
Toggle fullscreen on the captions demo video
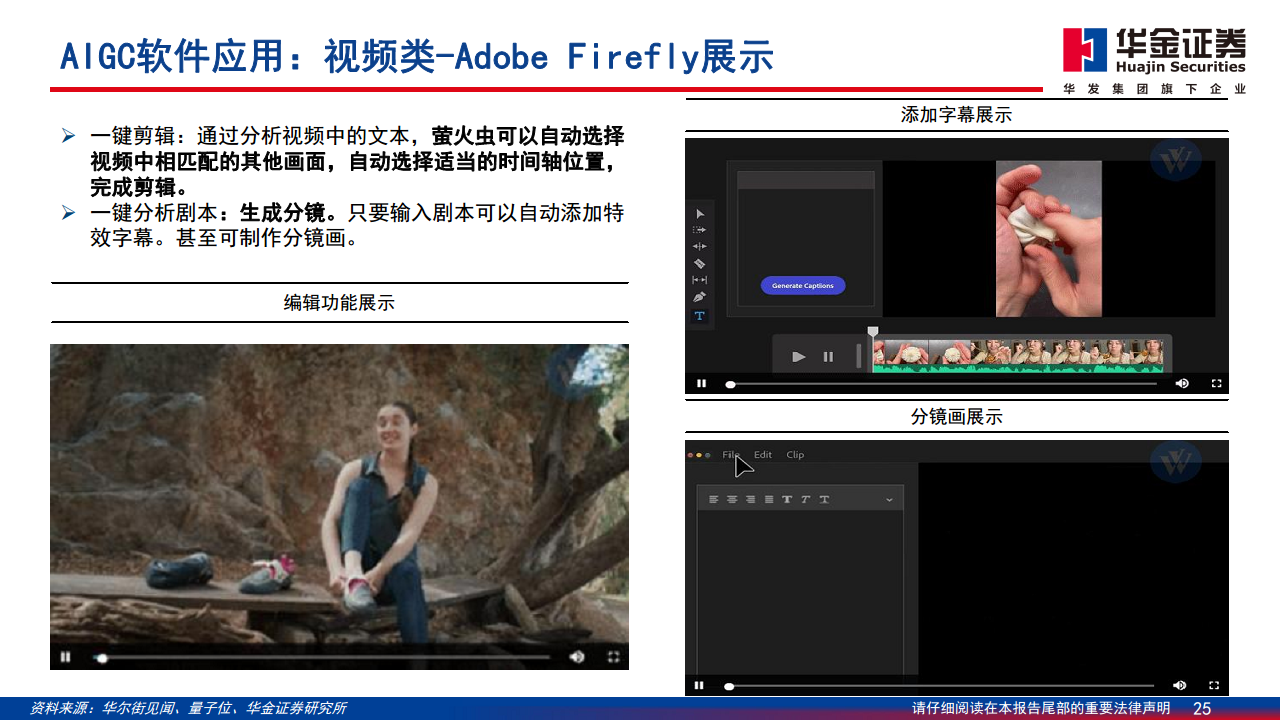(x=1217, y=383)
